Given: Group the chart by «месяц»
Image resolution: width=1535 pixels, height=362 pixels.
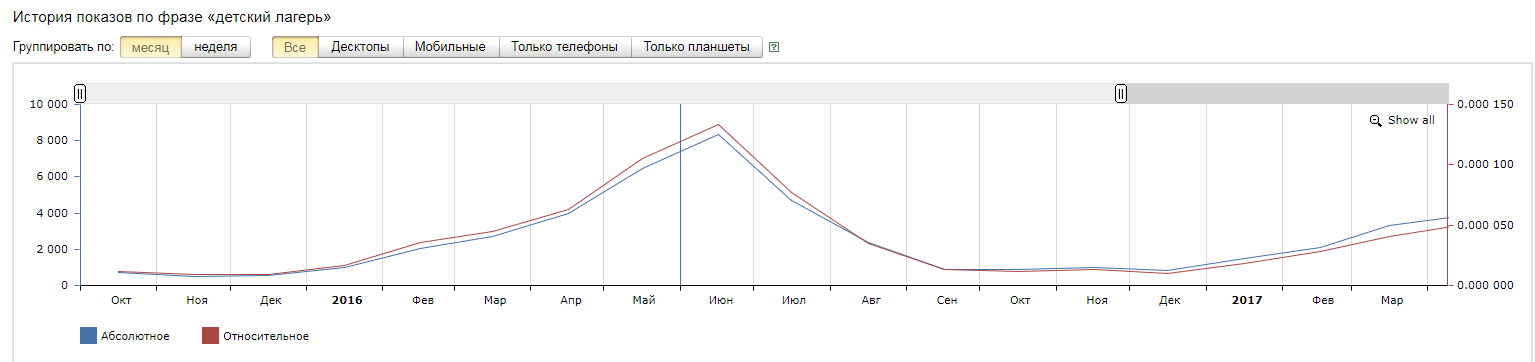Looking at the screenshot, I should pyautogui.click(x=151, y=47).
